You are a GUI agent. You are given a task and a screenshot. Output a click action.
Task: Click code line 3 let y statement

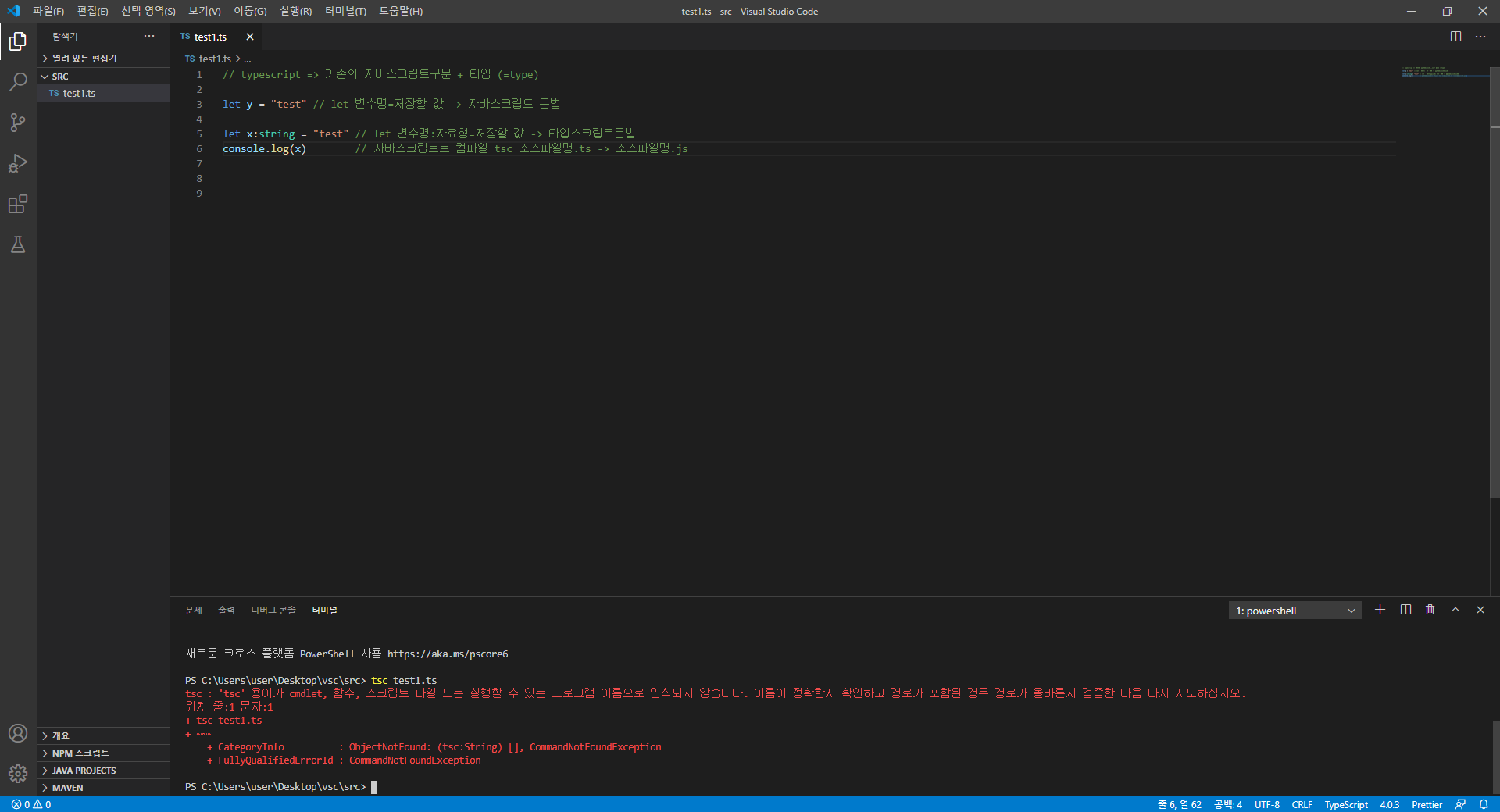click(x=265, y=104)
